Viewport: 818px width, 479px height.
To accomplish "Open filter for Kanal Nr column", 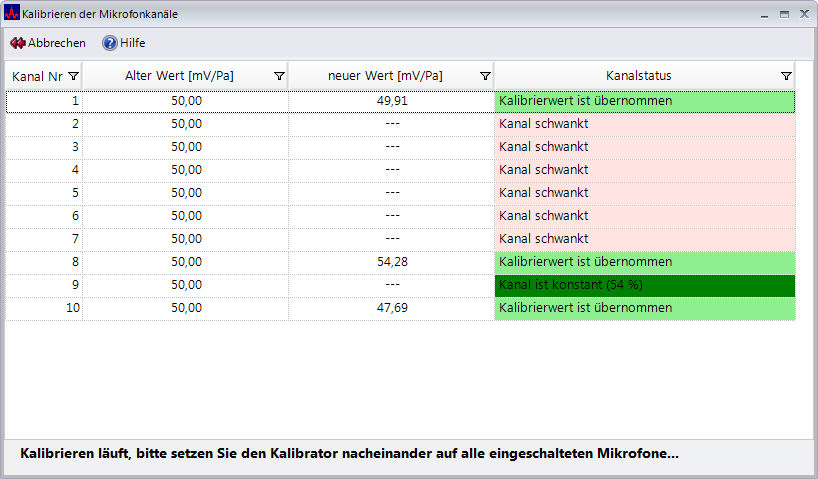I will pyautogui.click(x=72, y=76).
